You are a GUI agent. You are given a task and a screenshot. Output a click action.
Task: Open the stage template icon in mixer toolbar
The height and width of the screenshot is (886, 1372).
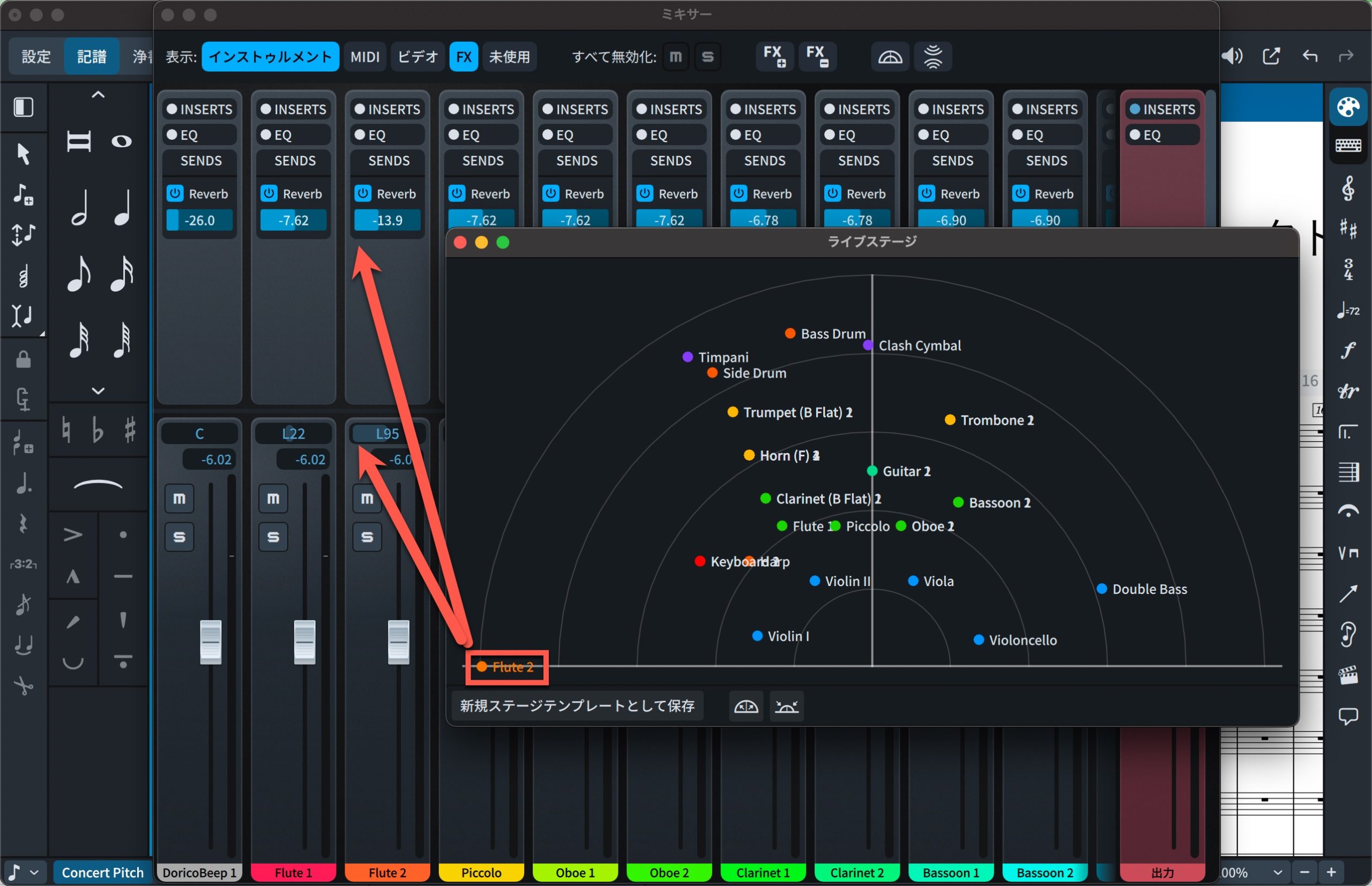[890, 56]
